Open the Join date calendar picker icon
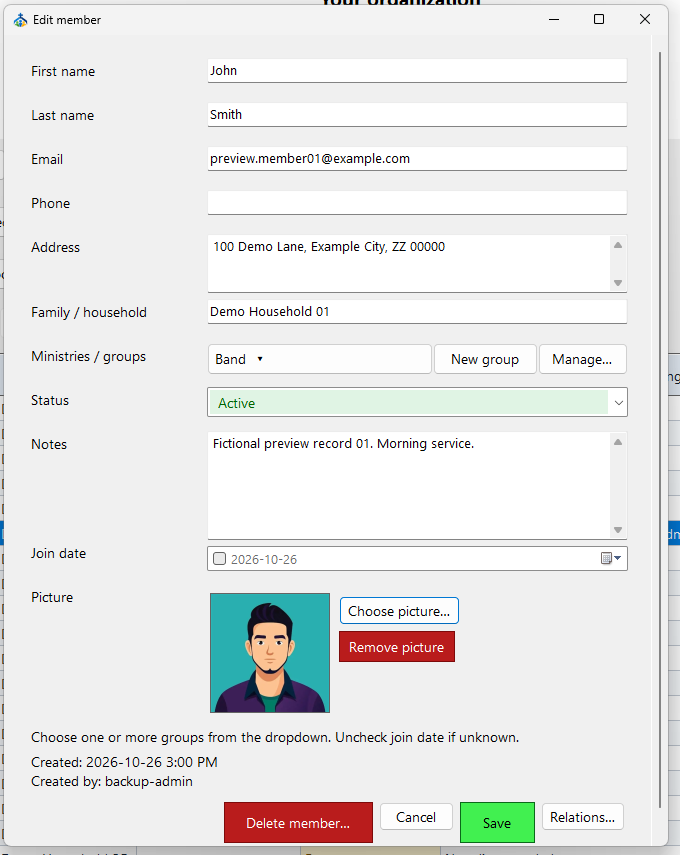 (x=611, y=558)
